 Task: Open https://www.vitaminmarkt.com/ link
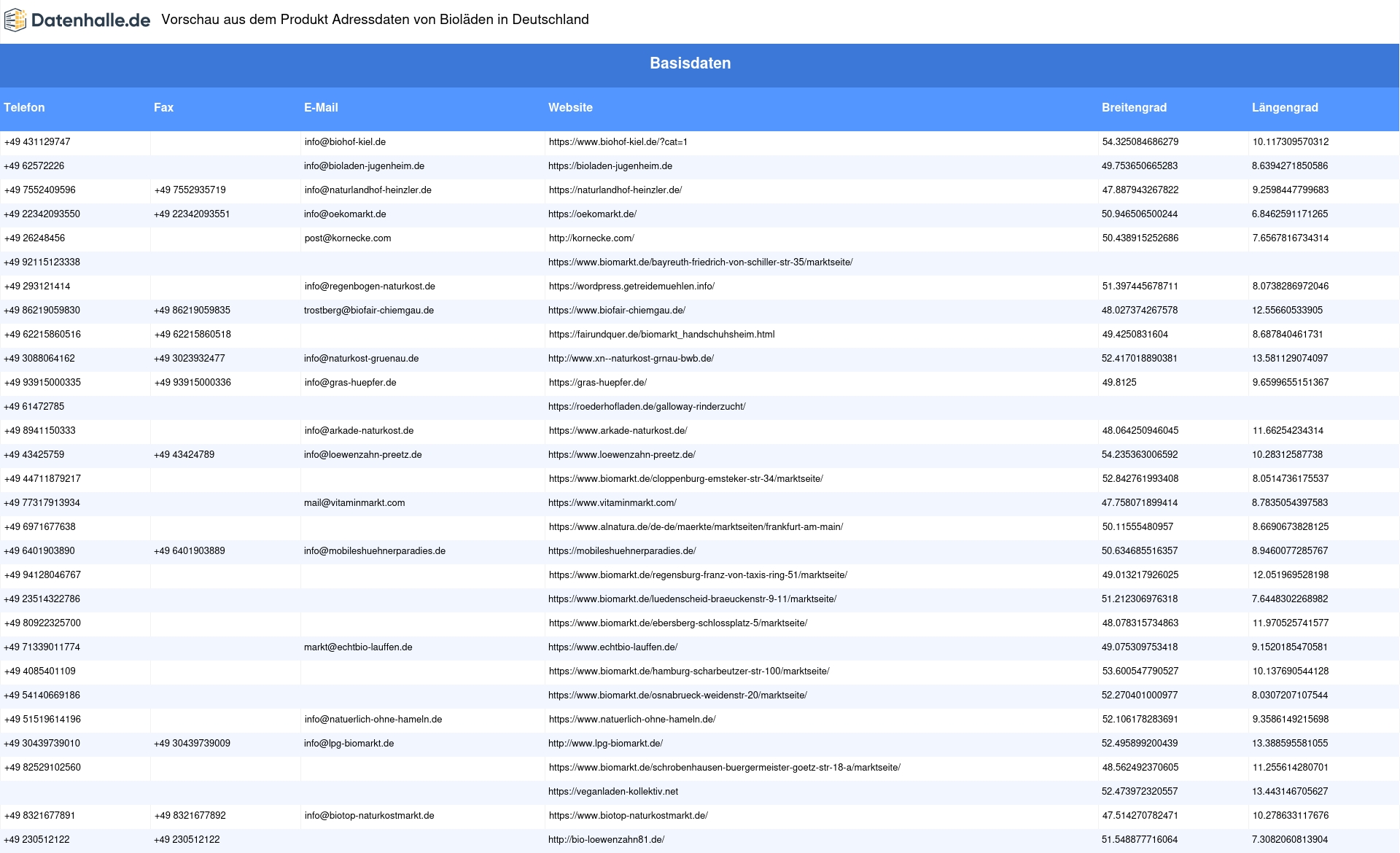point(612,503)
